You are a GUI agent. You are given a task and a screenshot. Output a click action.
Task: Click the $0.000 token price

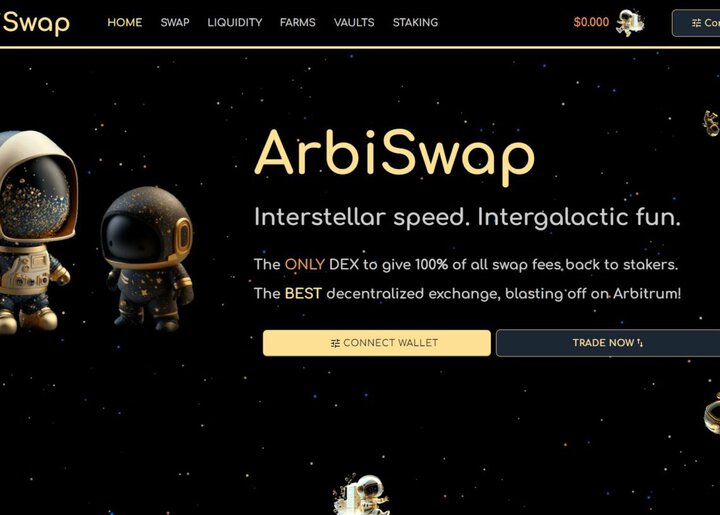(591, 22)
